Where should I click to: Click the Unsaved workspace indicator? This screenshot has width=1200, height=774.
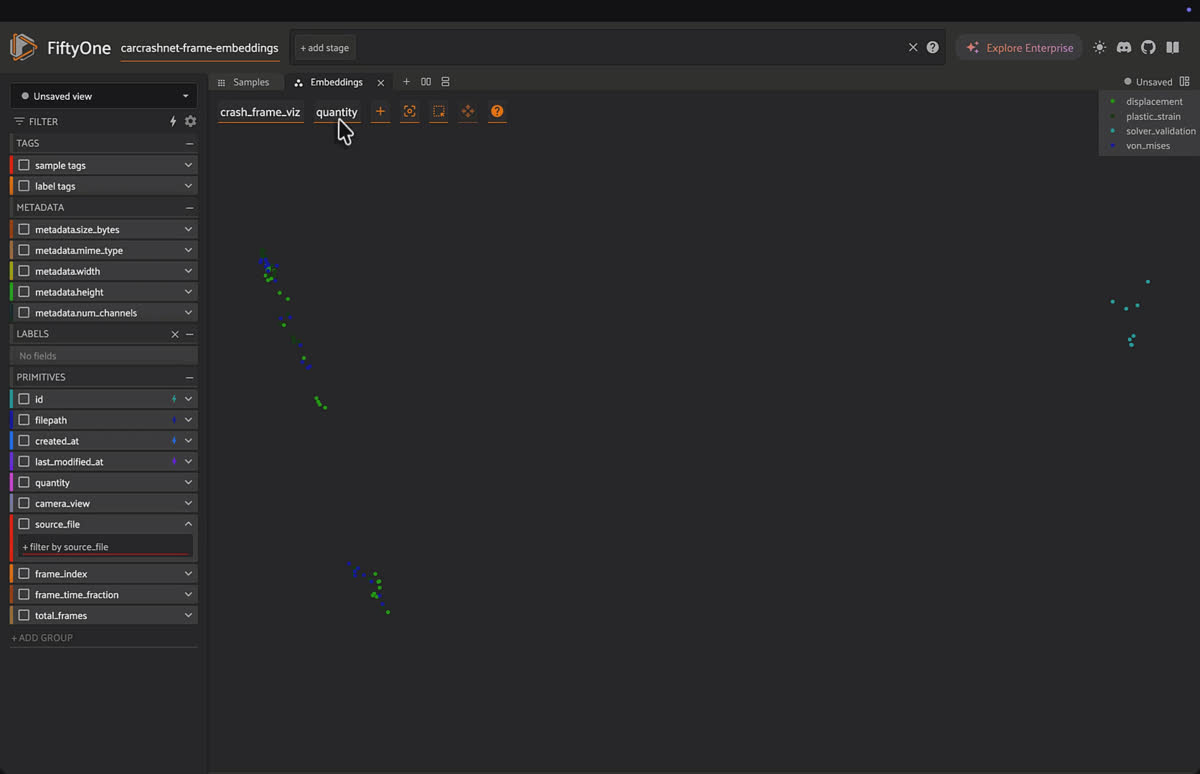point(1148,82)
